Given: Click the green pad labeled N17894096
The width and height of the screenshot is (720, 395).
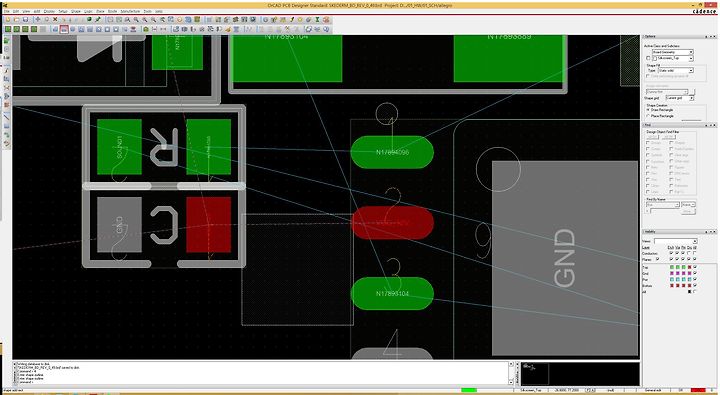Looking at the screenshot, I should [x=392, y=152].
